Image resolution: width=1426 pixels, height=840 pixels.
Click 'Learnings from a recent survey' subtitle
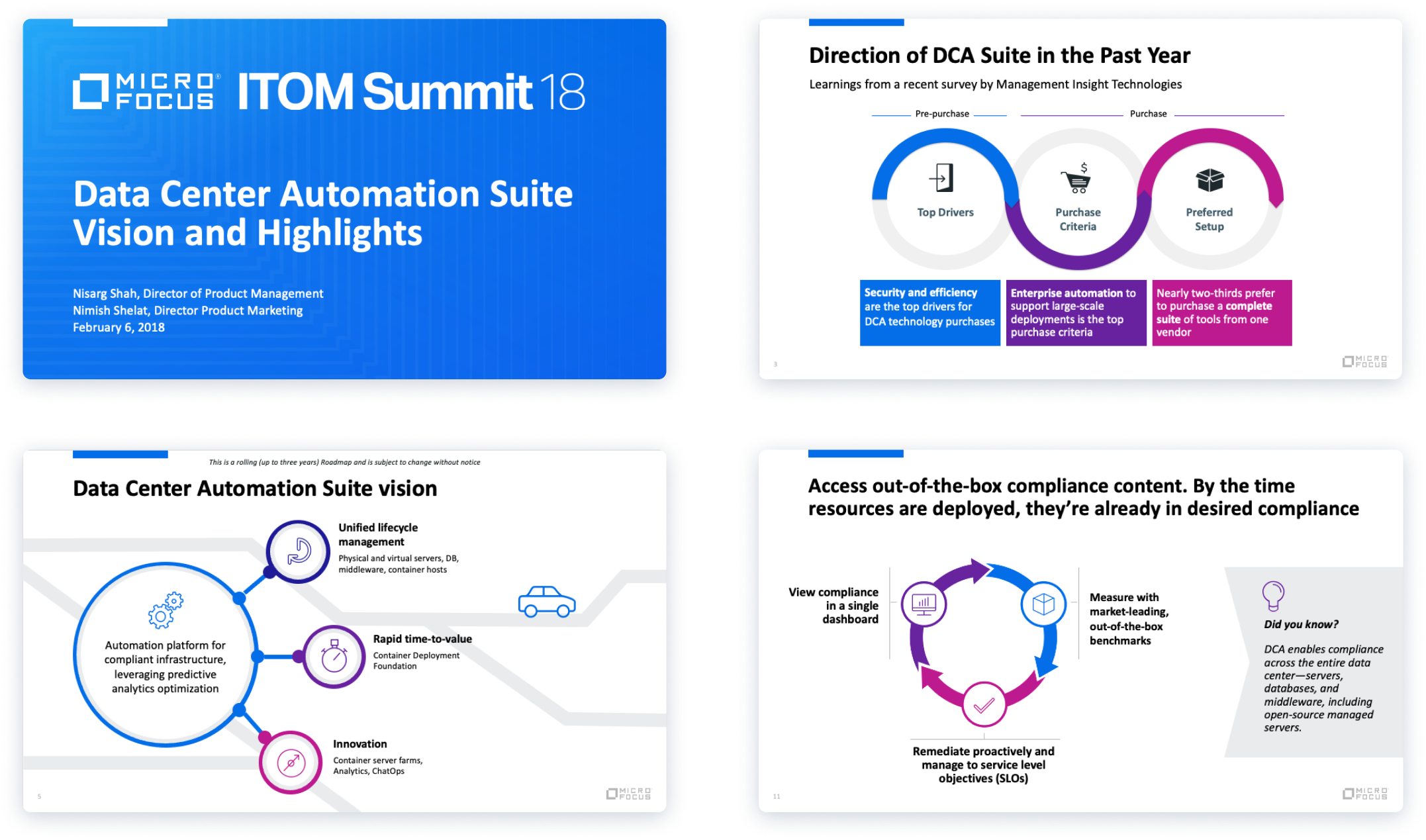(x=995, y=85)
